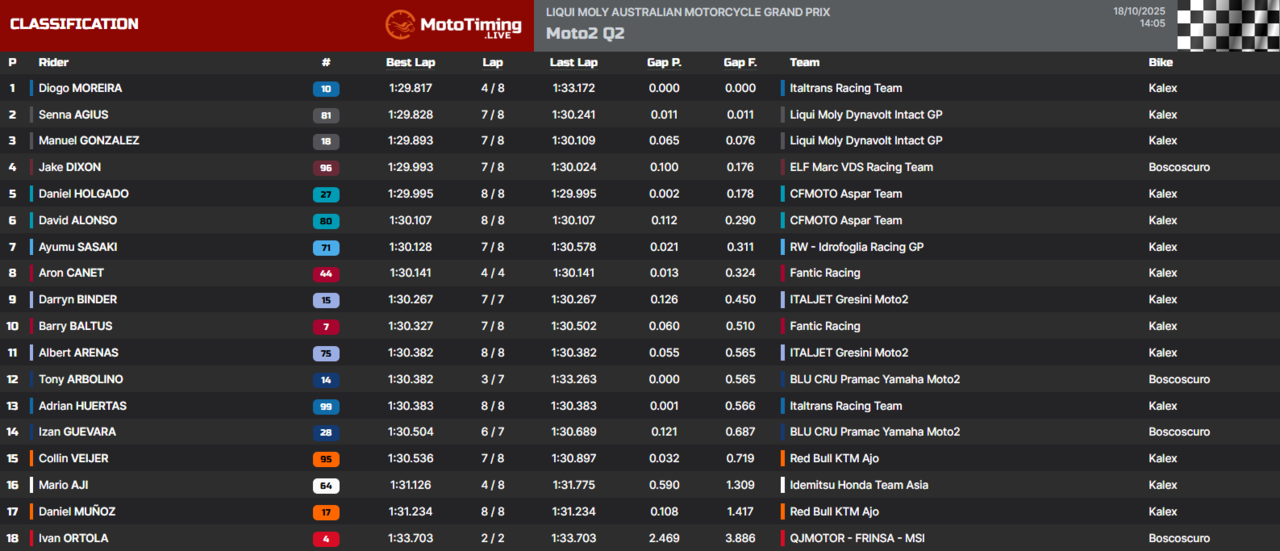Click the ELF Marc VDS Racing Team name
The image size is (1280, 551).
(x=861, y=168)
